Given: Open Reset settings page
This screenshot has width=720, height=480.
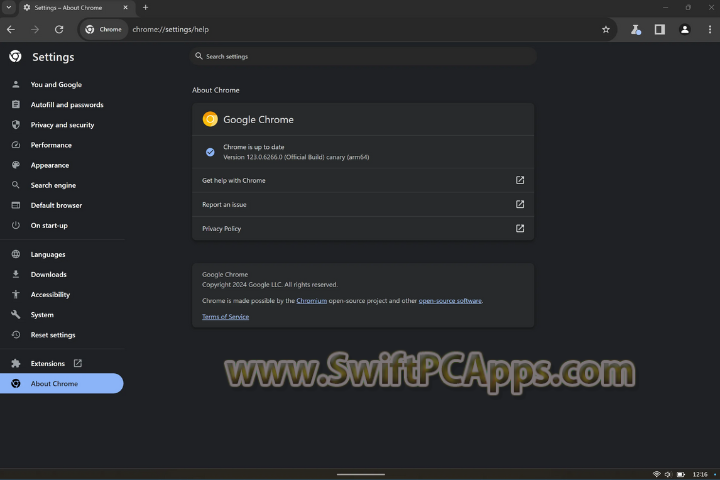Looking at the screenshot, I should (x=53, y=335).
